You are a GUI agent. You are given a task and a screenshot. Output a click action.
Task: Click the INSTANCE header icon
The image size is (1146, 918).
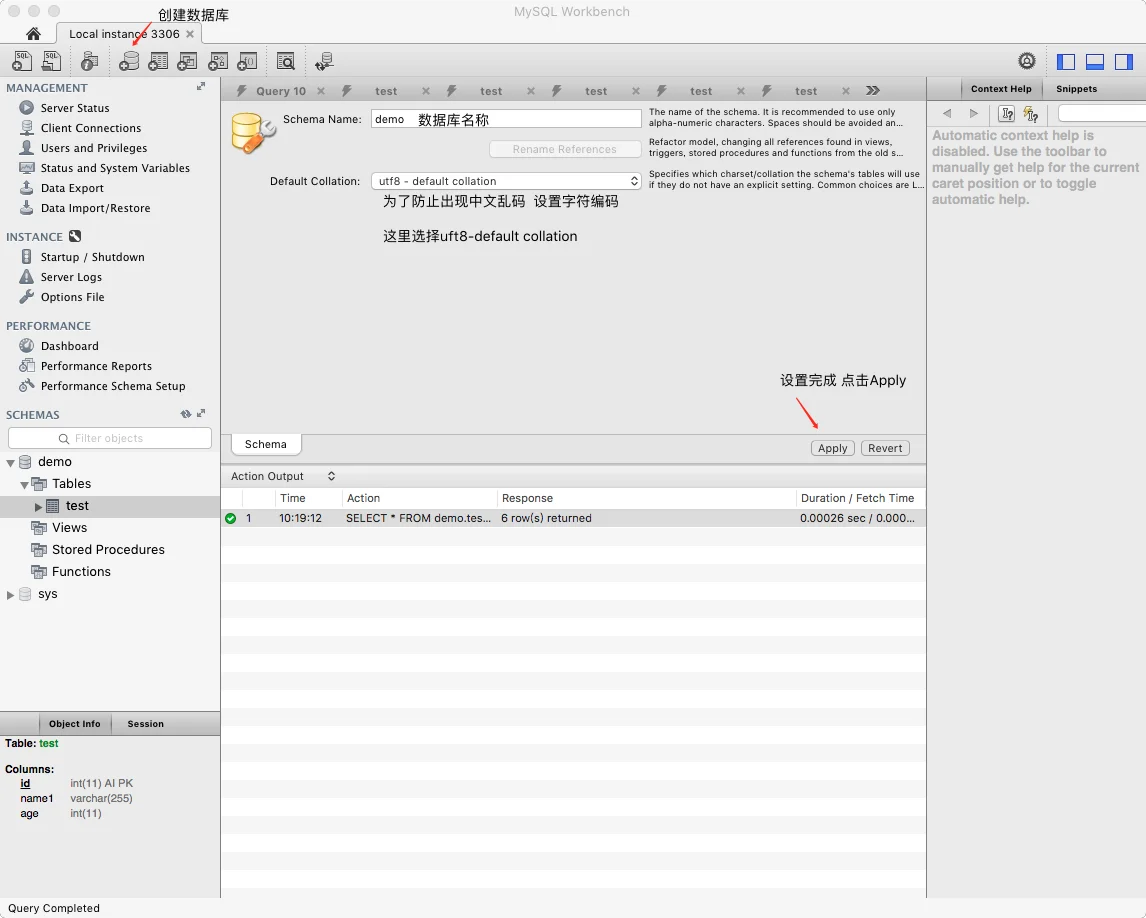coord(75,236)
